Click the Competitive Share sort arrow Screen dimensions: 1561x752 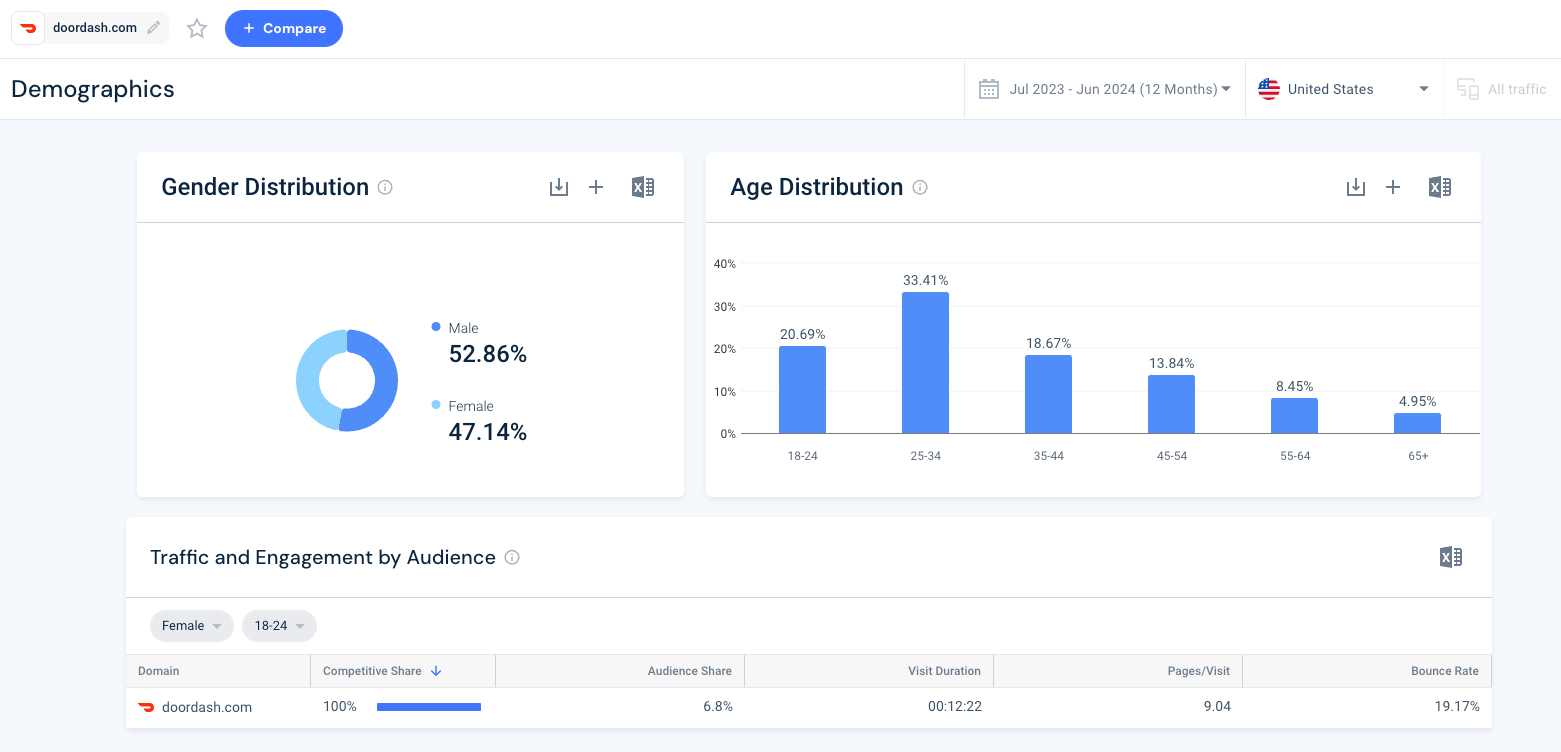coord(436,671)
